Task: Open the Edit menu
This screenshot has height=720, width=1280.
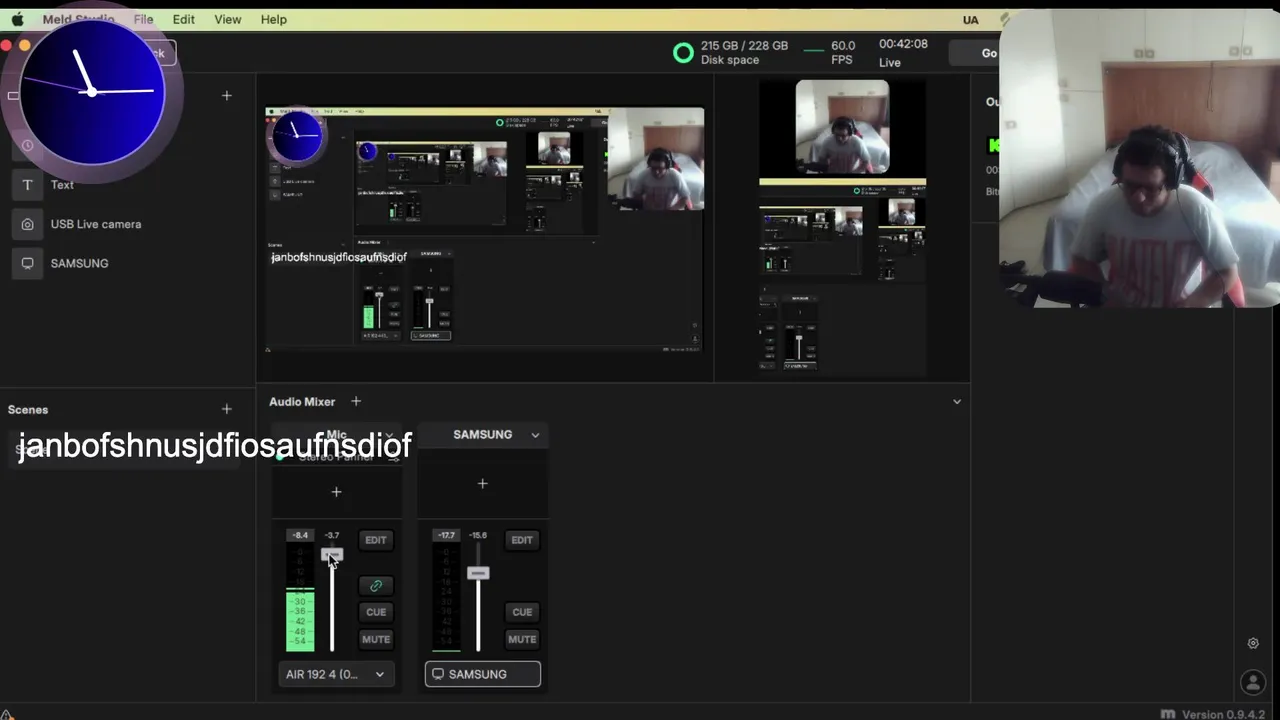Action: pyautogui.click(x=184, y=19)
